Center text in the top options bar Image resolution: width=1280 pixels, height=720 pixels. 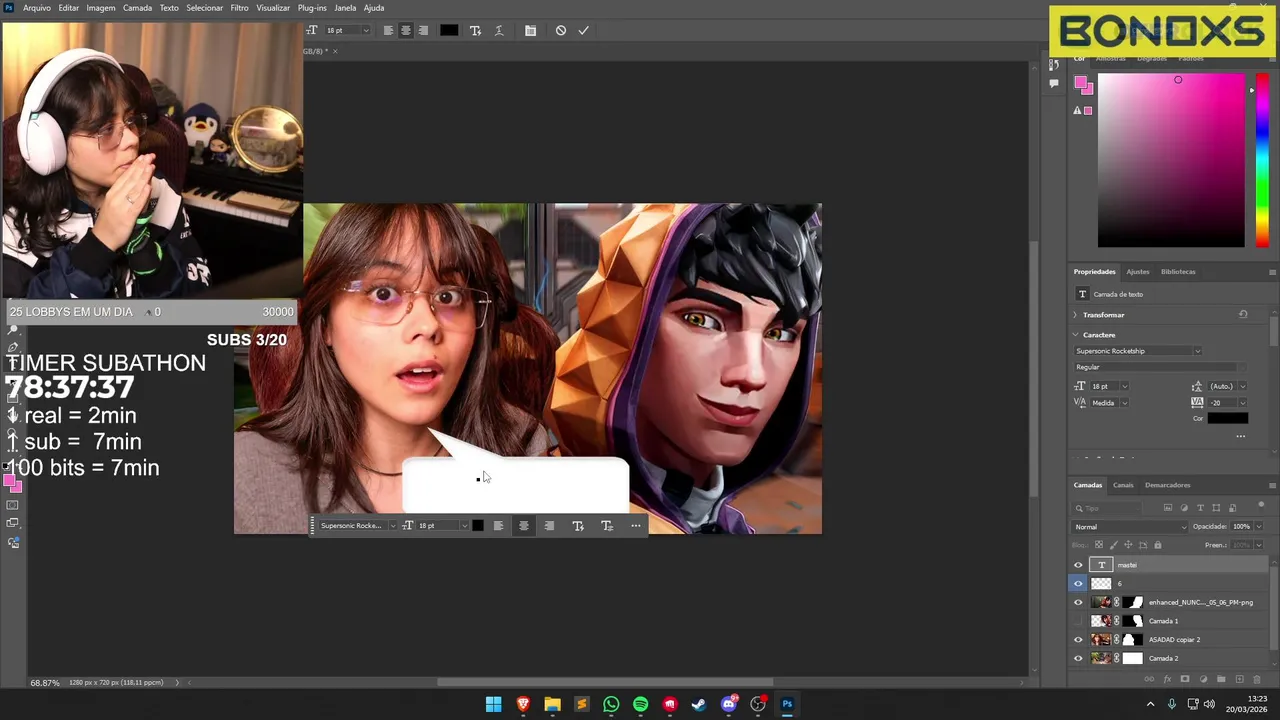(405, 30)
